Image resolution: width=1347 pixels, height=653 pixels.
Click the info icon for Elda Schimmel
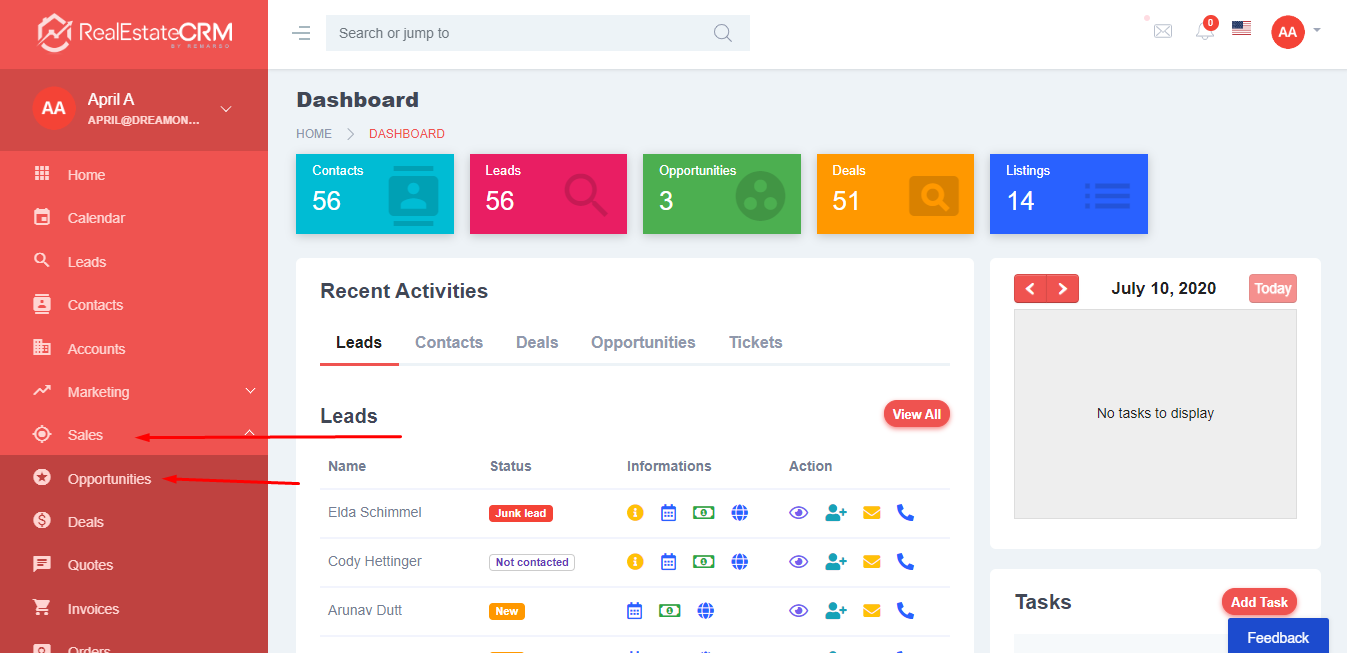635,513
